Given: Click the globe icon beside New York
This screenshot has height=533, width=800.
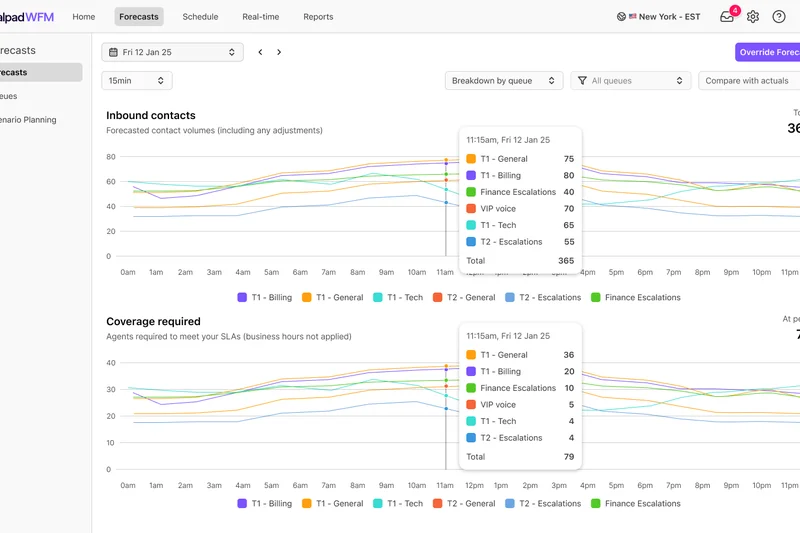Looking at the screenshot, I should tap(621, 17).
